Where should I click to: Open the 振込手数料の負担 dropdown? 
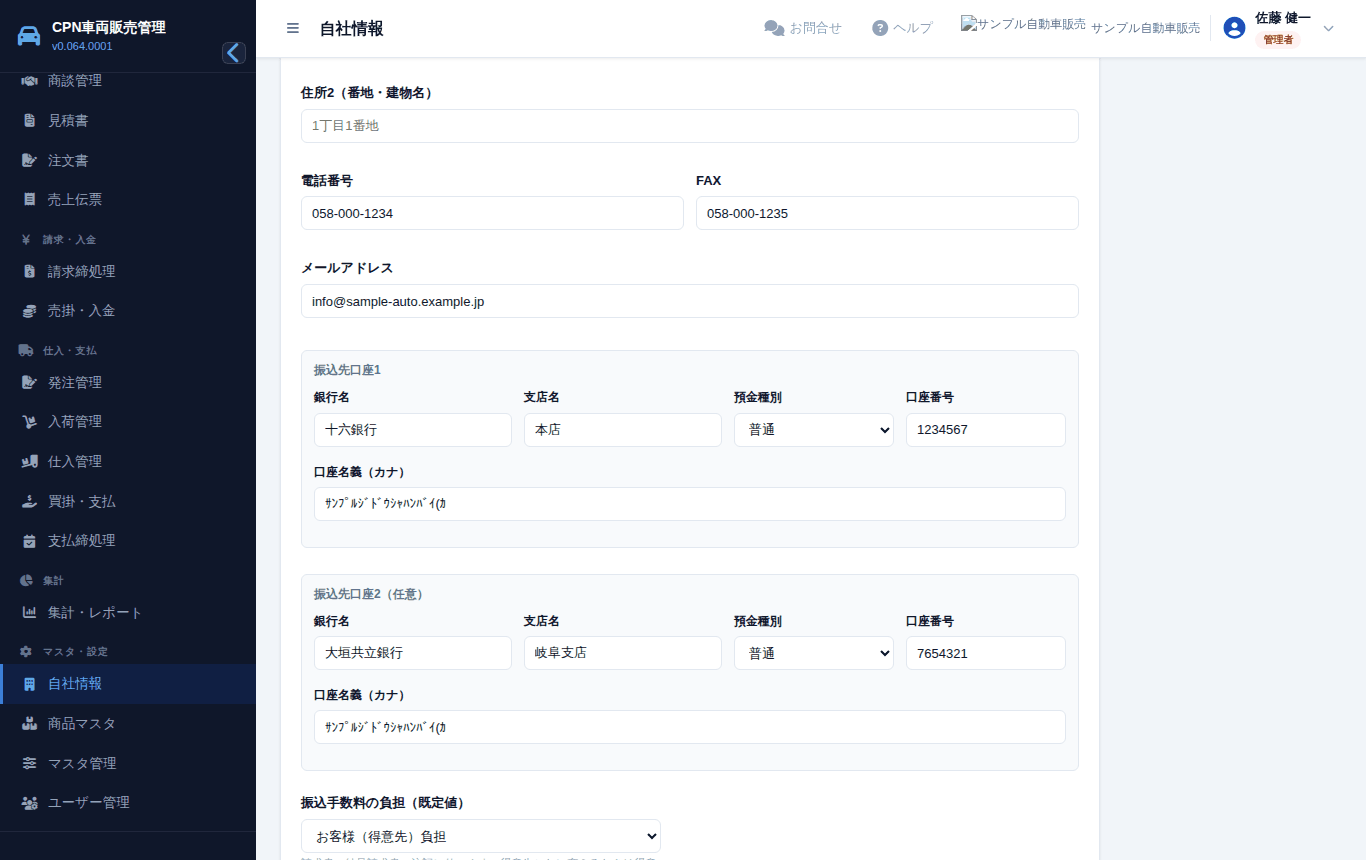[x=481, y=836]
